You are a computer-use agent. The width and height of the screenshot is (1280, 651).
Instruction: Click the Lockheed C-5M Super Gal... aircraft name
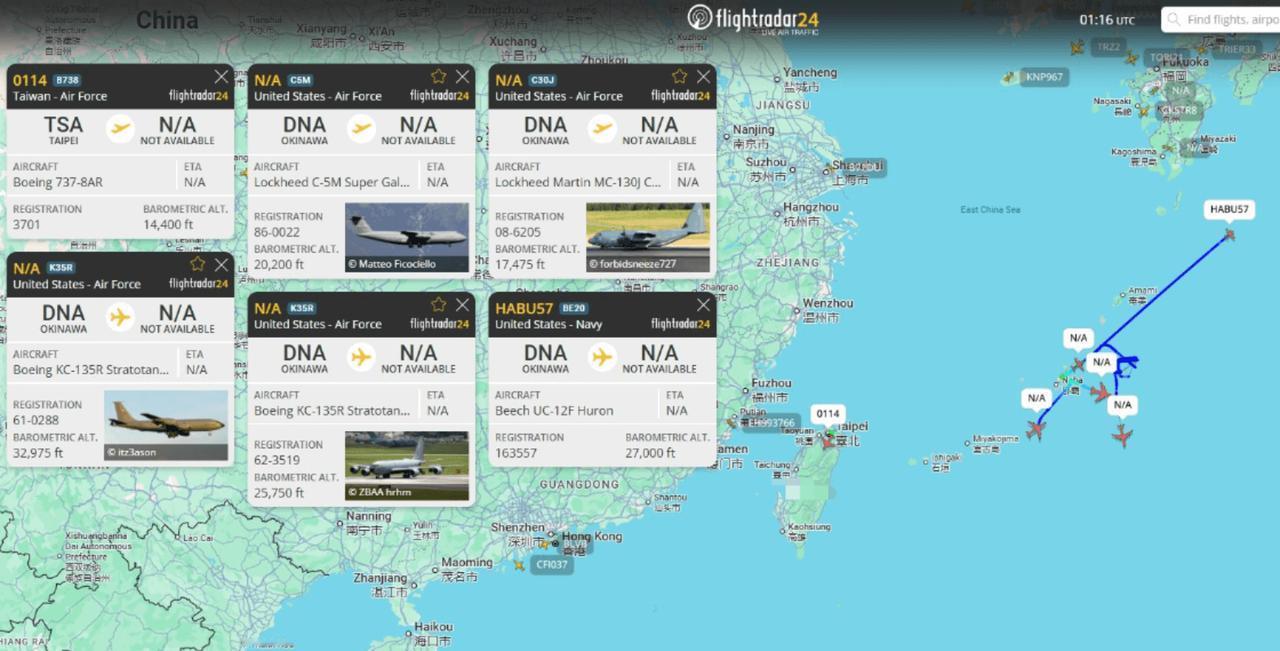coord(332,182)
